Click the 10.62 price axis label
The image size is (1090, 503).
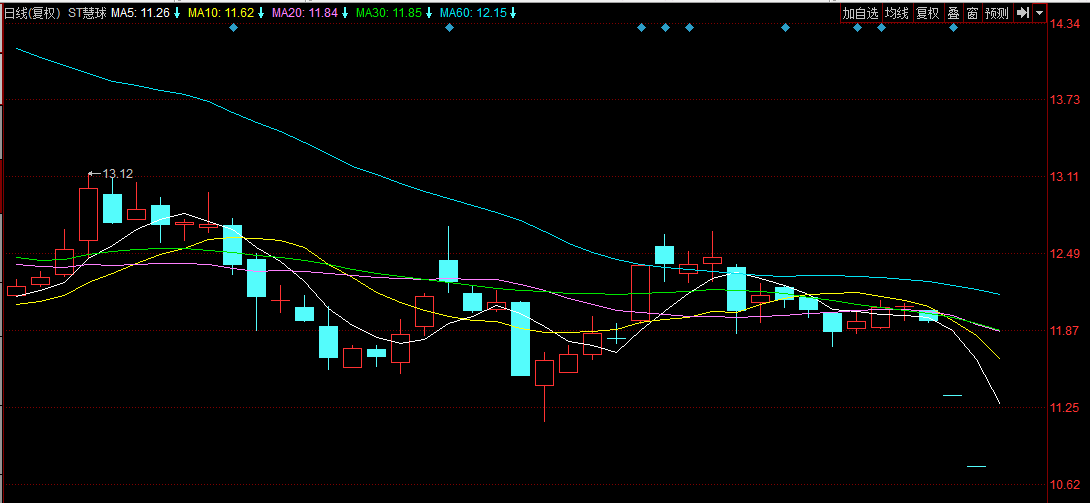coord(1064,485)
